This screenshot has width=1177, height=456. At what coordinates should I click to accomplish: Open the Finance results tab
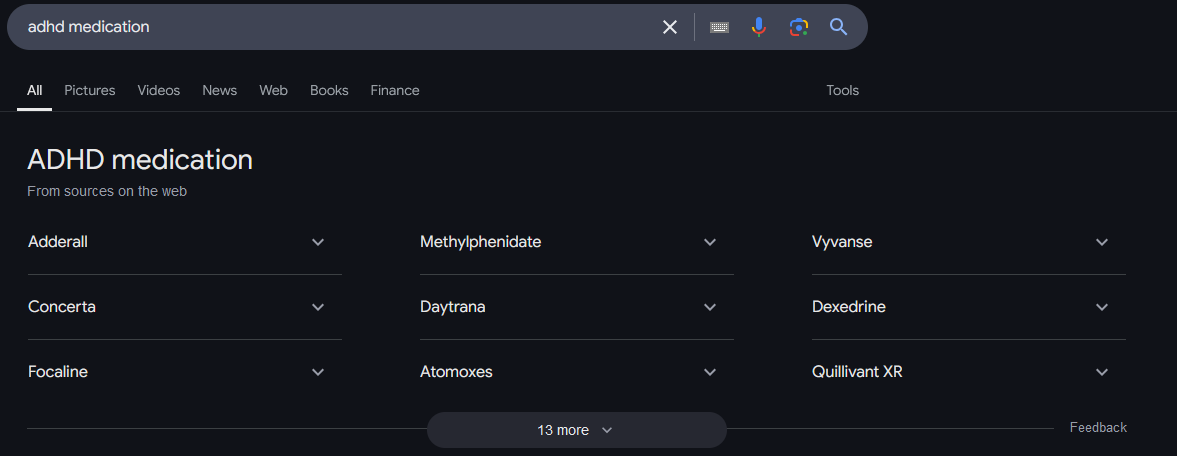[x=395, y=90]
